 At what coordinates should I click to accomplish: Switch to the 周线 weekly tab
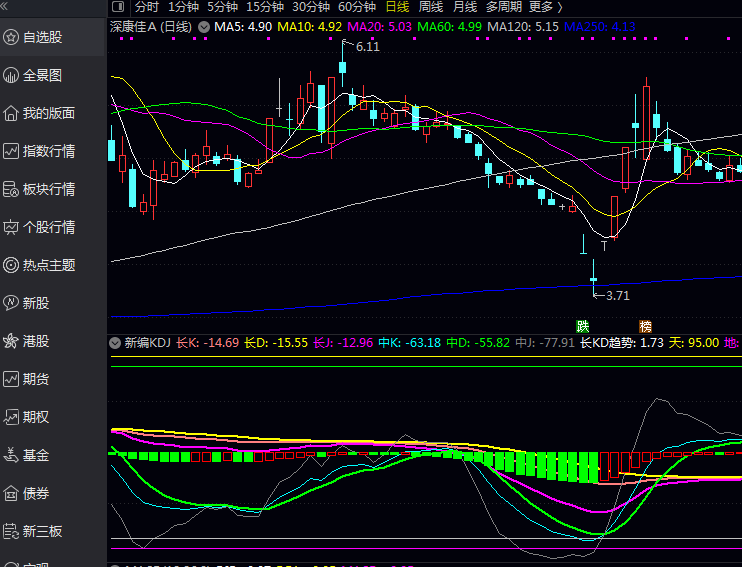coord(430,6)
